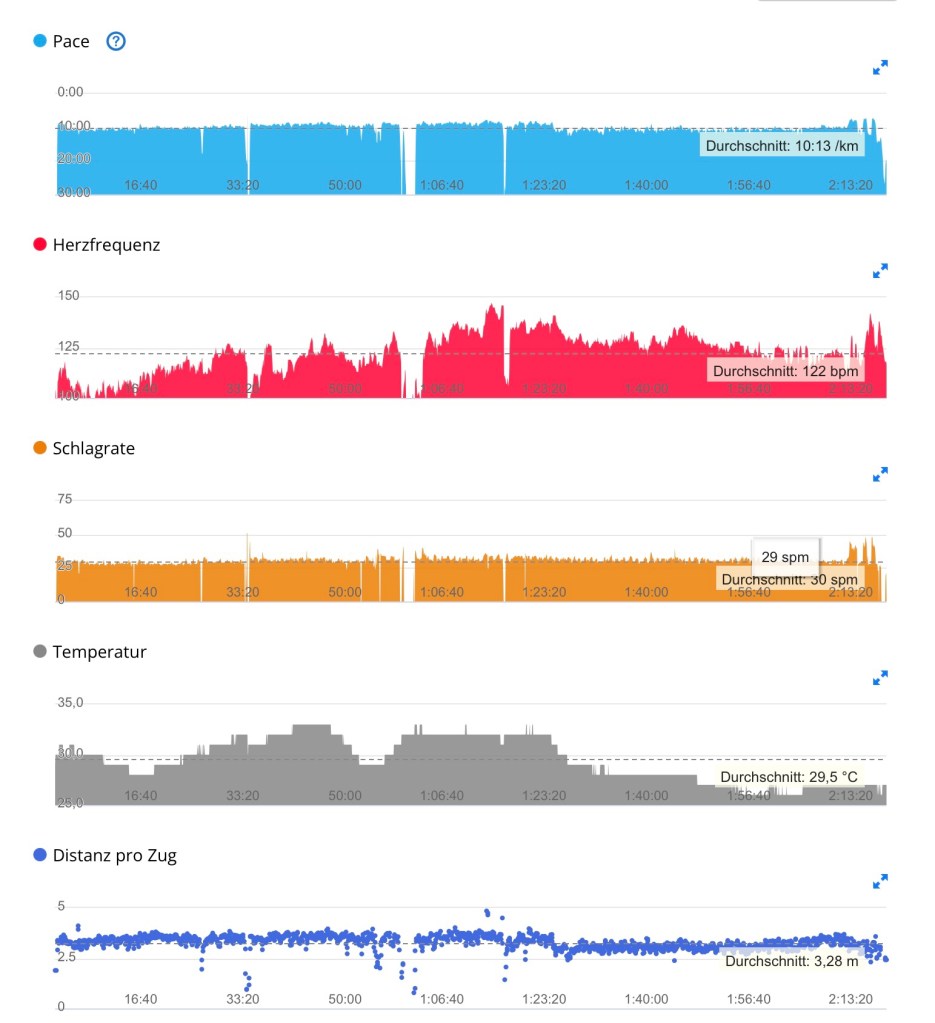The image size is (935, 1023).
Task: Expand the Herzfrequenz chart to fullscreen
Action: pyautogui.click(x=880, y=271)
